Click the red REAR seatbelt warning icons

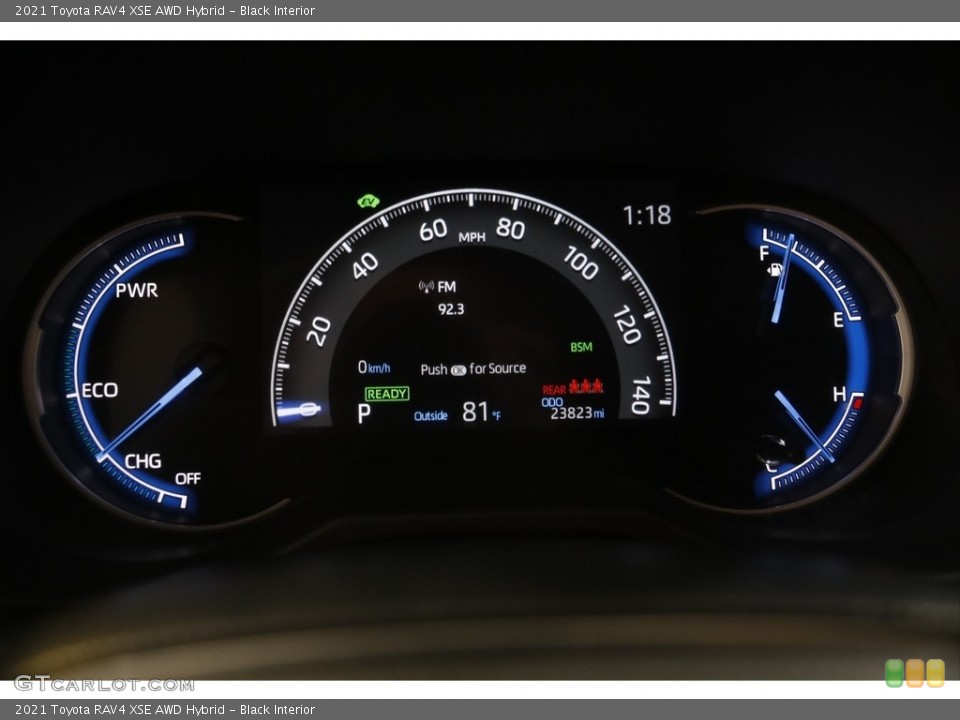573,388
